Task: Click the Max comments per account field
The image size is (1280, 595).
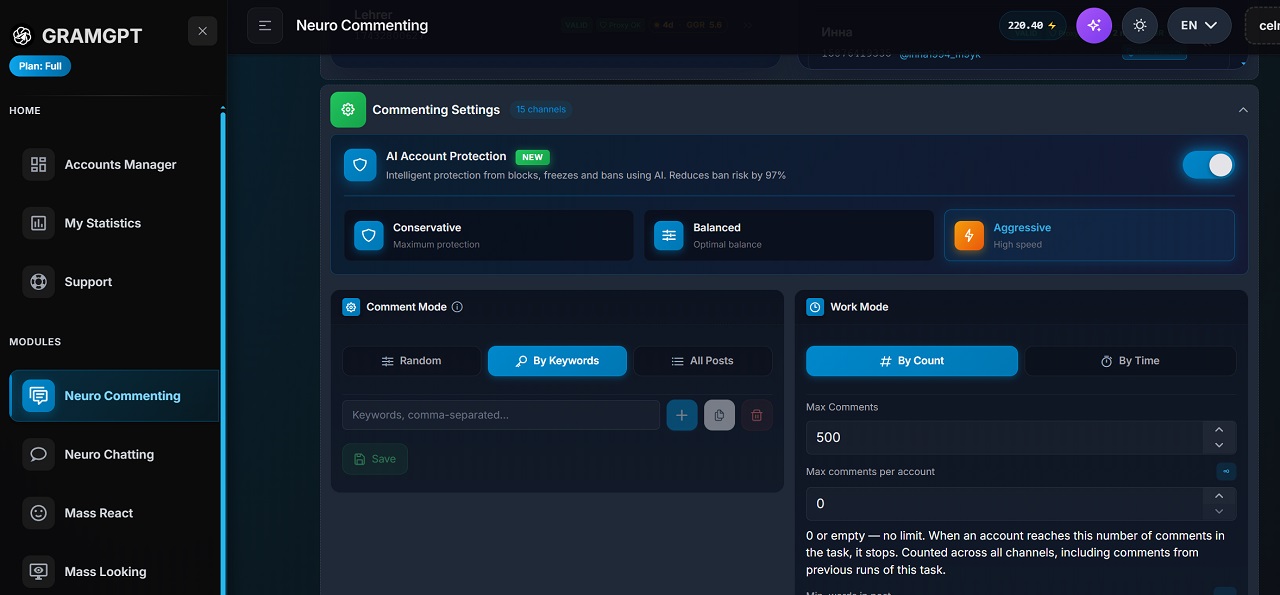Action: coord(1005,503)
